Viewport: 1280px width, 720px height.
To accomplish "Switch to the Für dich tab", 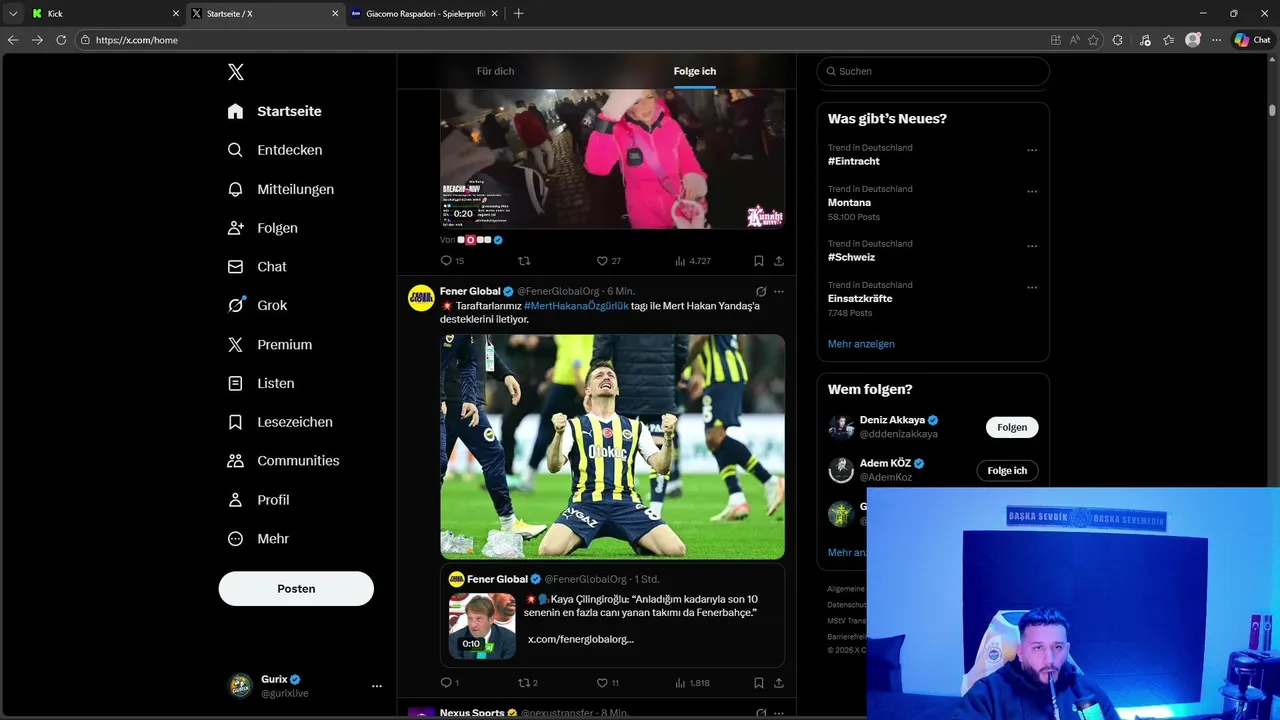I will pos(495,71).
